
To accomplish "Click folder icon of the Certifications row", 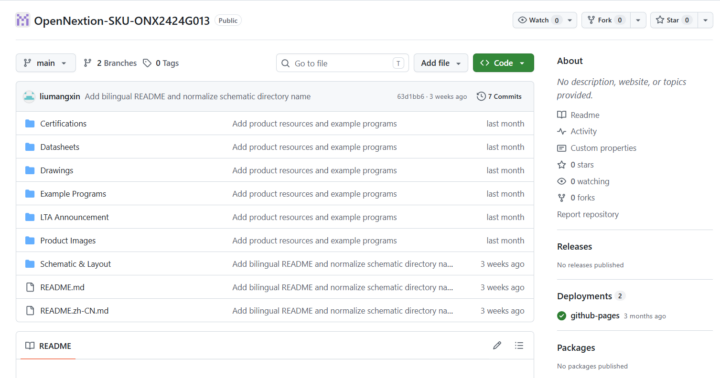I will (30, 124).
